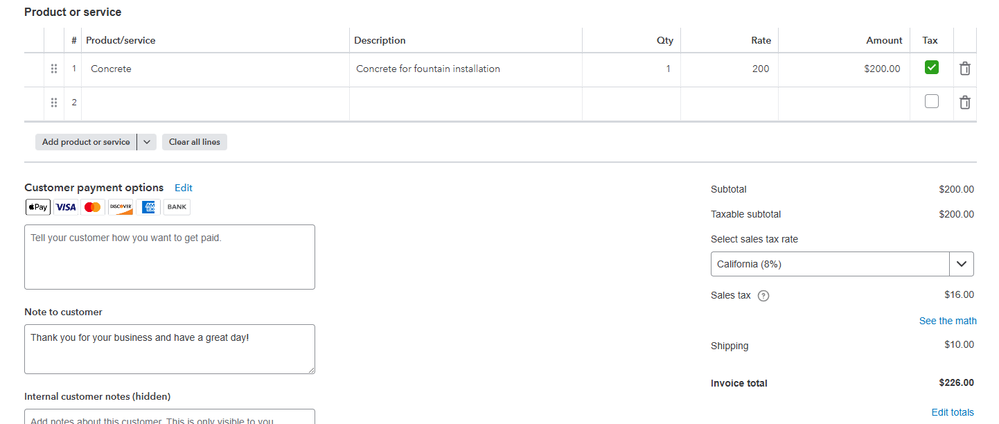Edit the customer payment options
Image resolution: width=999 pixels, height=424 pixels.
tap(183, 188)
